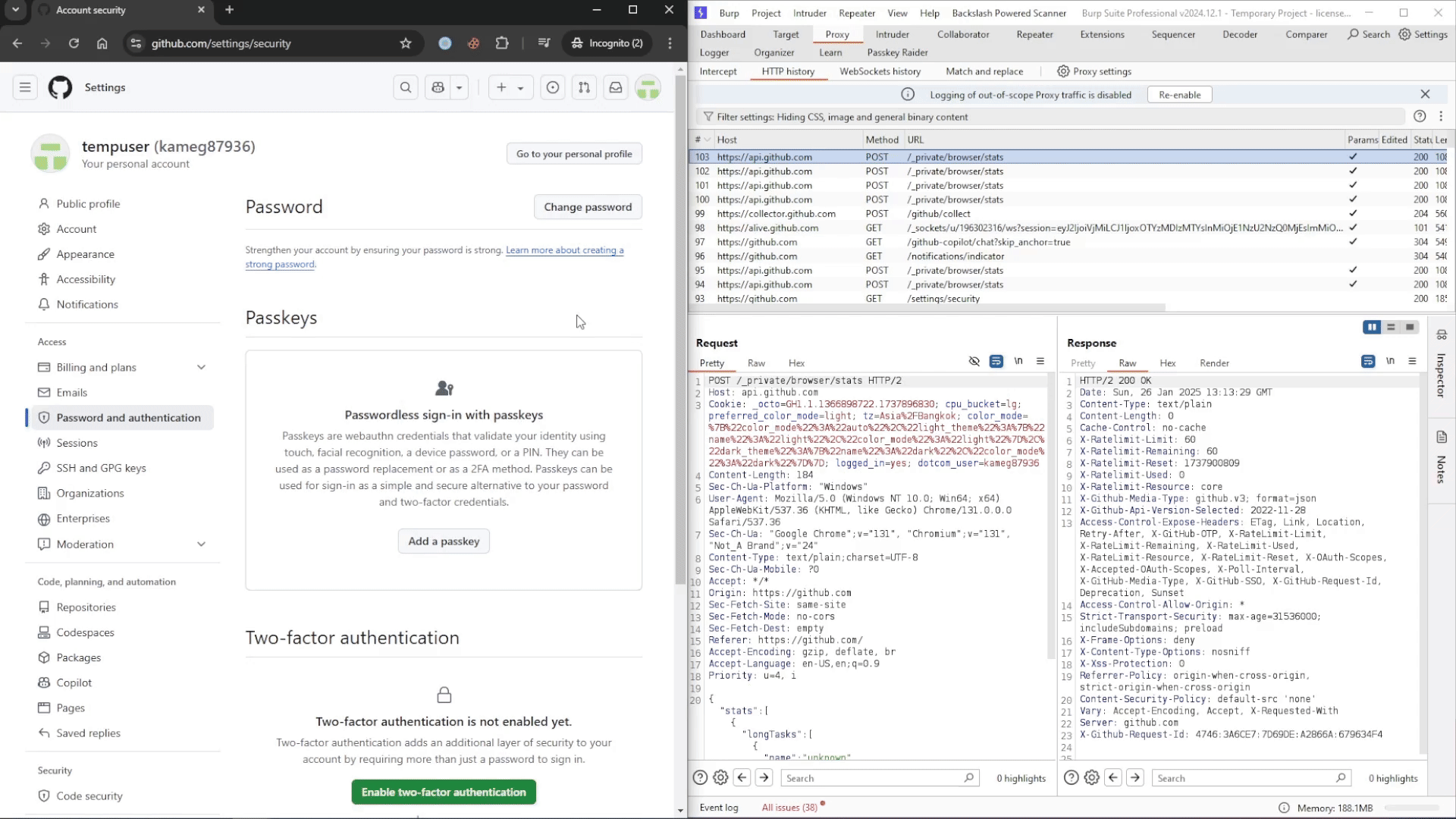The height and width of the screenshot is (819, 1456).
Task: Switch Response view to Render tab
Action: [1214, 363]
